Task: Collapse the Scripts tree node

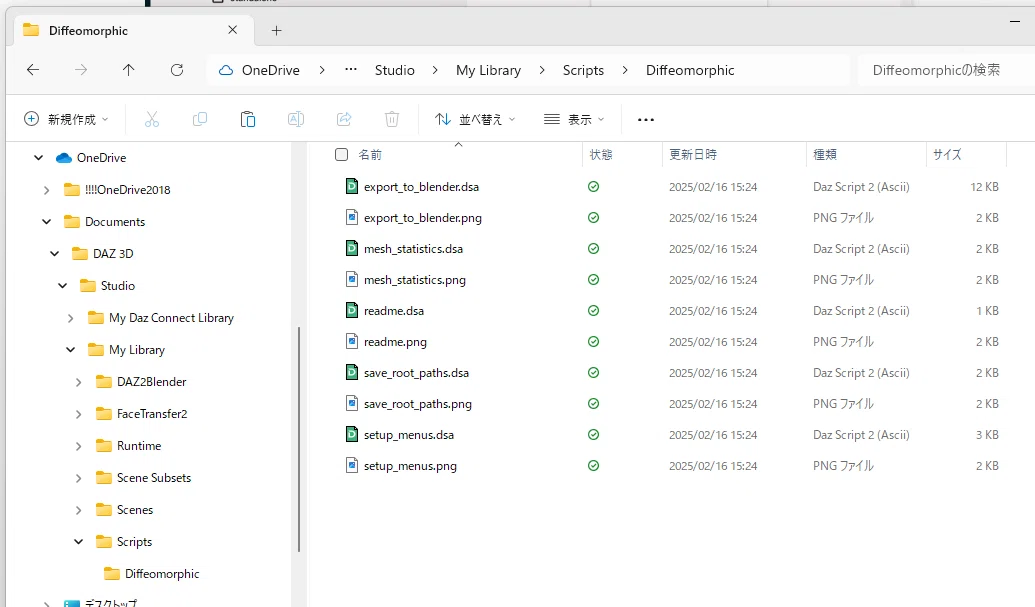Action: coord(79,542)
